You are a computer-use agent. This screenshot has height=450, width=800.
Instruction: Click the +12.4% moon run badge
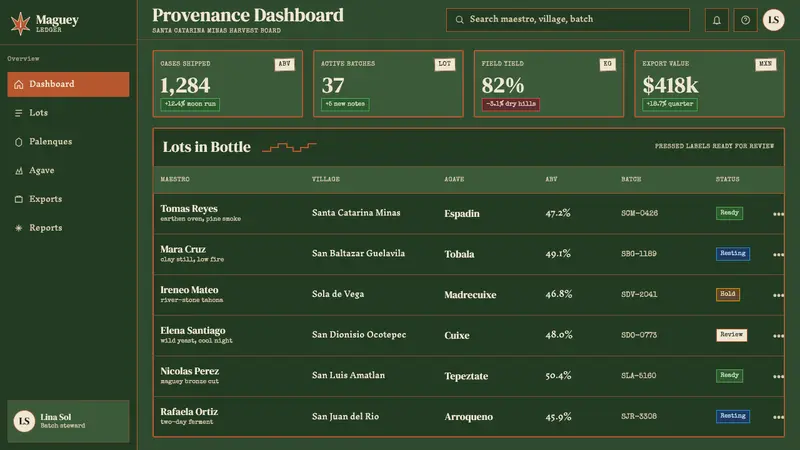pos(190,104)
